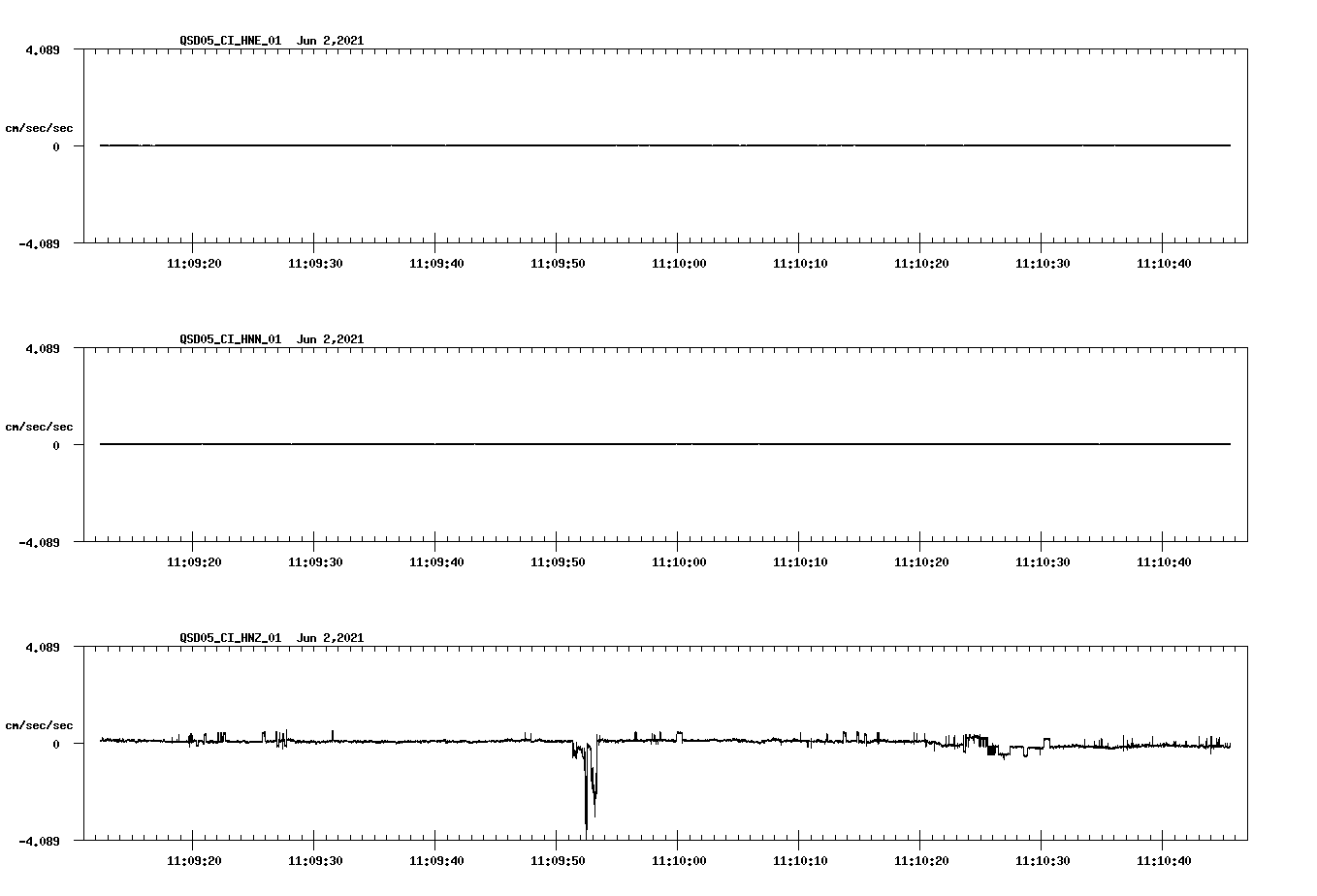The height and width of the screenshot is (896, 1317).
Task: Select 11:10:00 time label under HNN plot
Action: pos(679,561)
